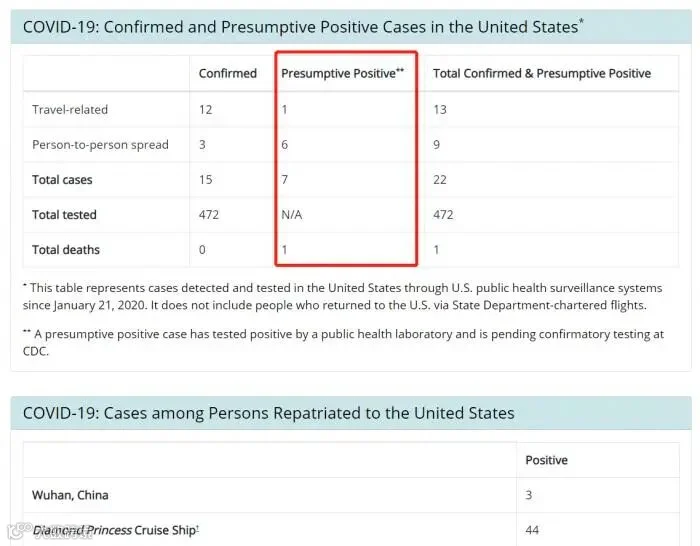The height and width of the screenshot is (546, 700).
Task: Click the Cases among Persons Repatriated heading
Action: pos(269,413)
